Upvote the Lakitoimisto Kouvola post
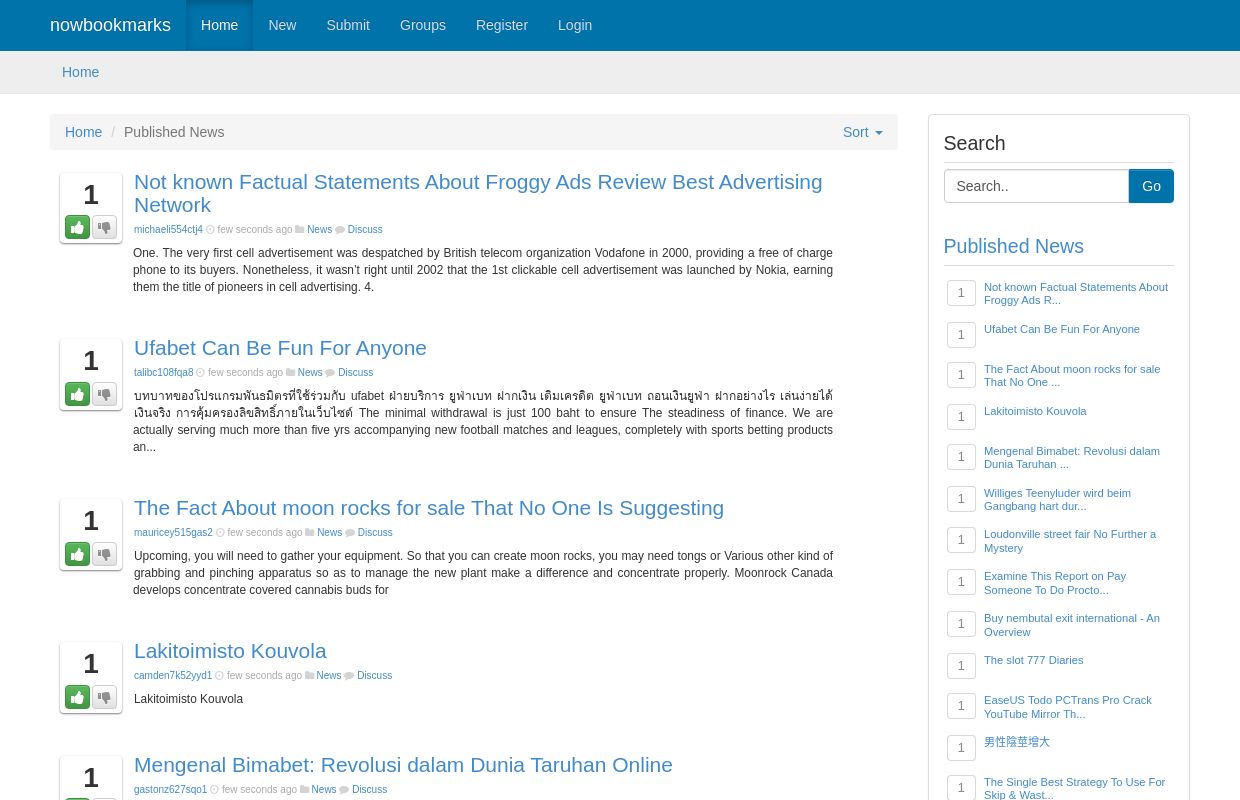 pyautogui.click(x=77, y=697)
